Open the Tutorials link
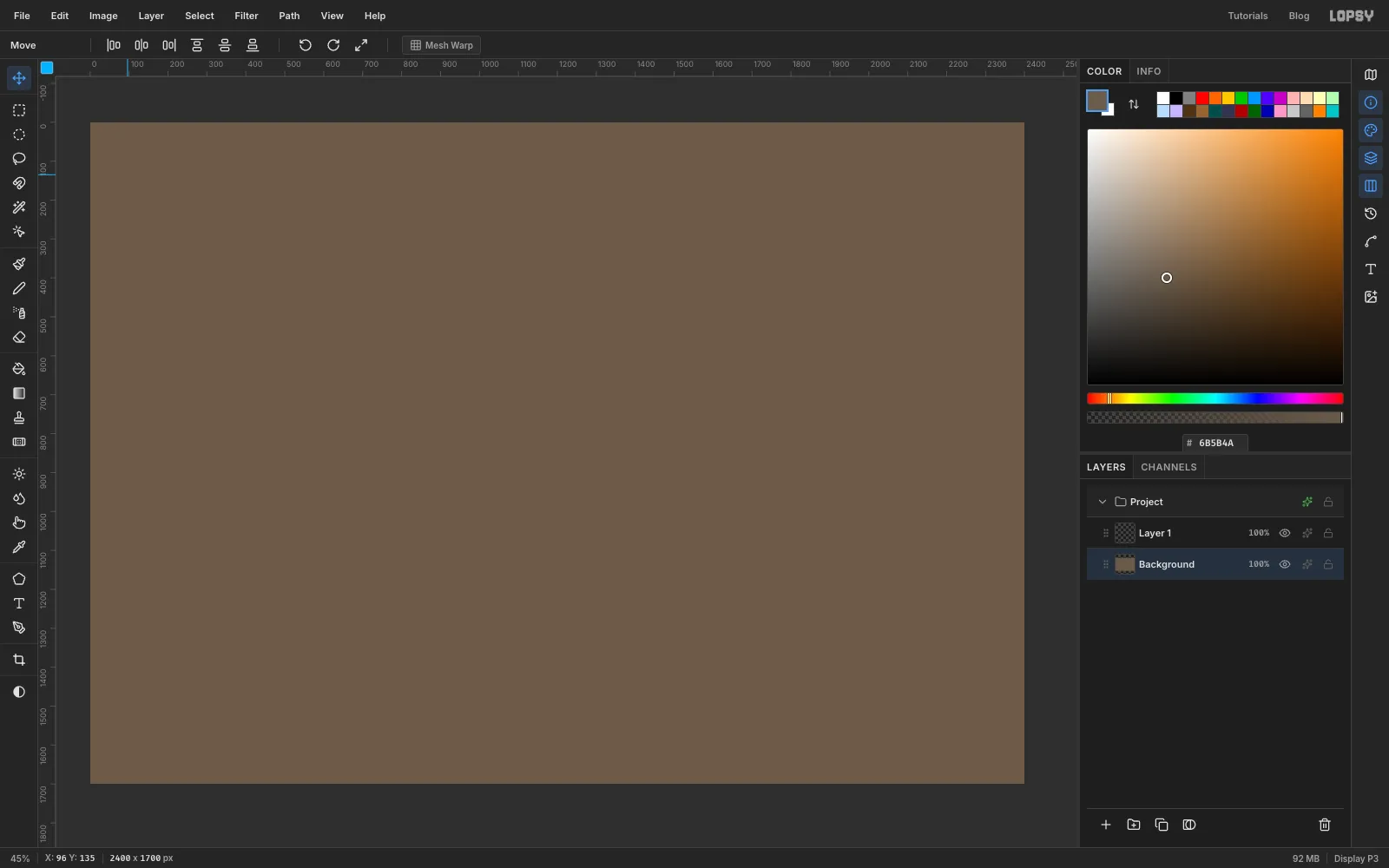This screenshot has height=868, width=1389. [1247, 16]
